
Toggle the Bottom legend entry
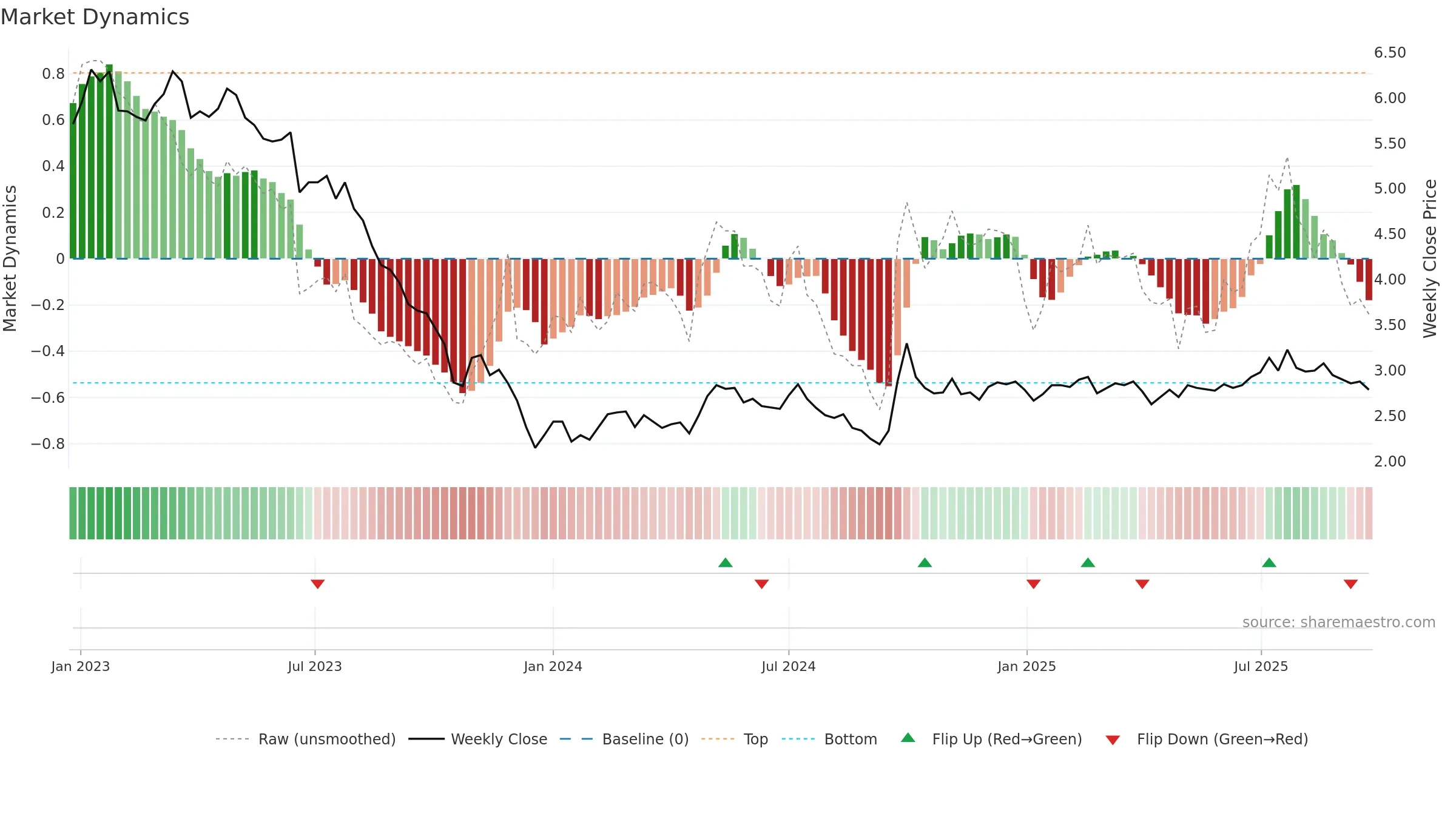(x=829, y=739)
